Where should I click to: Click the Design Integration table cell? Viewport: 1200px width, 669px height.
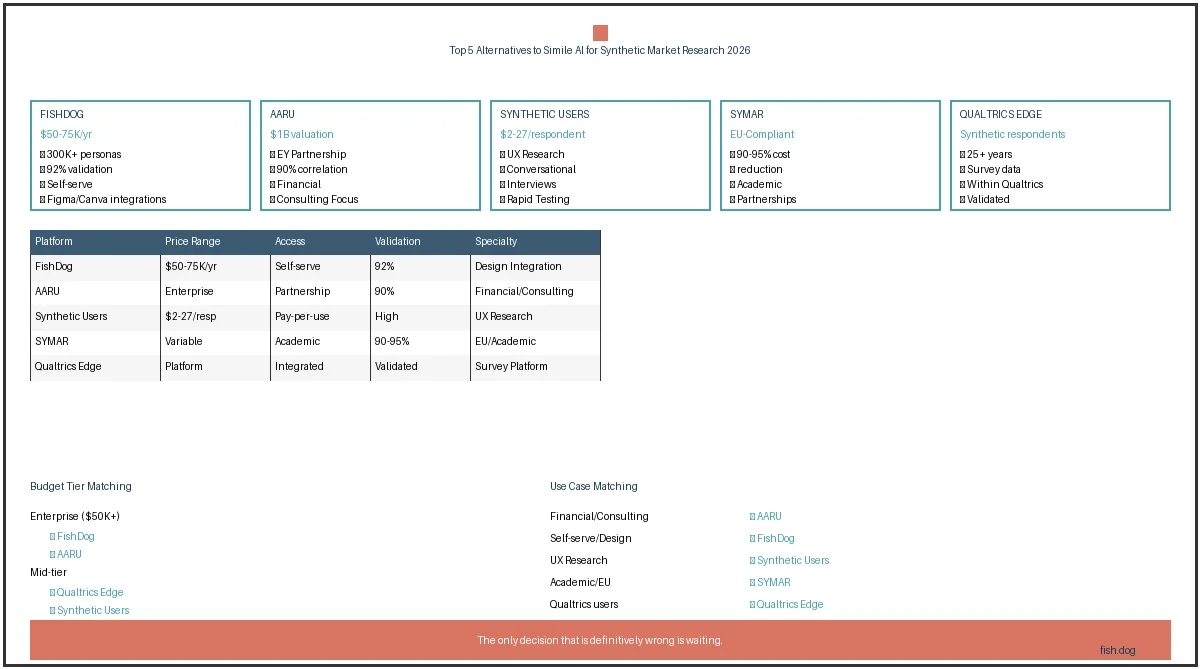click(x=535, y=267)
